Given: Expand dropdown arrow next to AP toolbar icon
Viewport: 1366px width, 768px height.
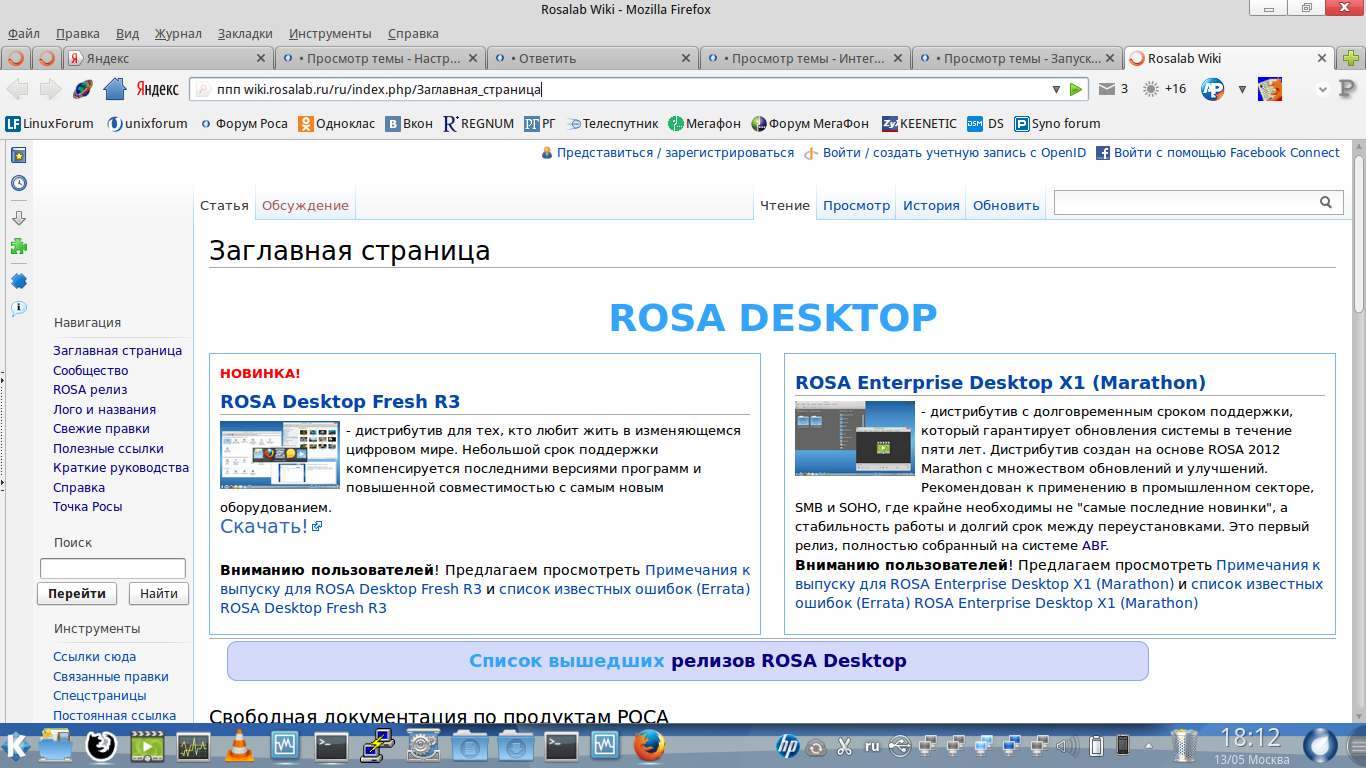Looking at the screenshot, I should [1242, 89].
